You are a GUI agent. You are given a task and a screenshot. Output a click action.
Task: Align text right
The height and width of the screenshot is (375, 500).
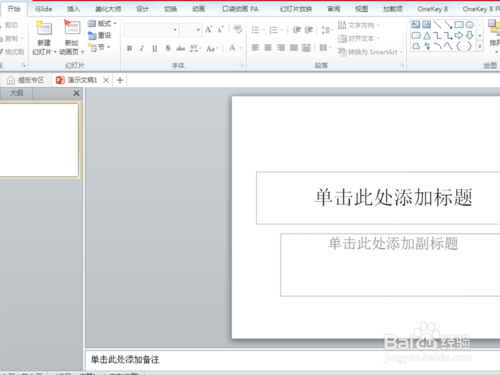[x=281, y=48]
